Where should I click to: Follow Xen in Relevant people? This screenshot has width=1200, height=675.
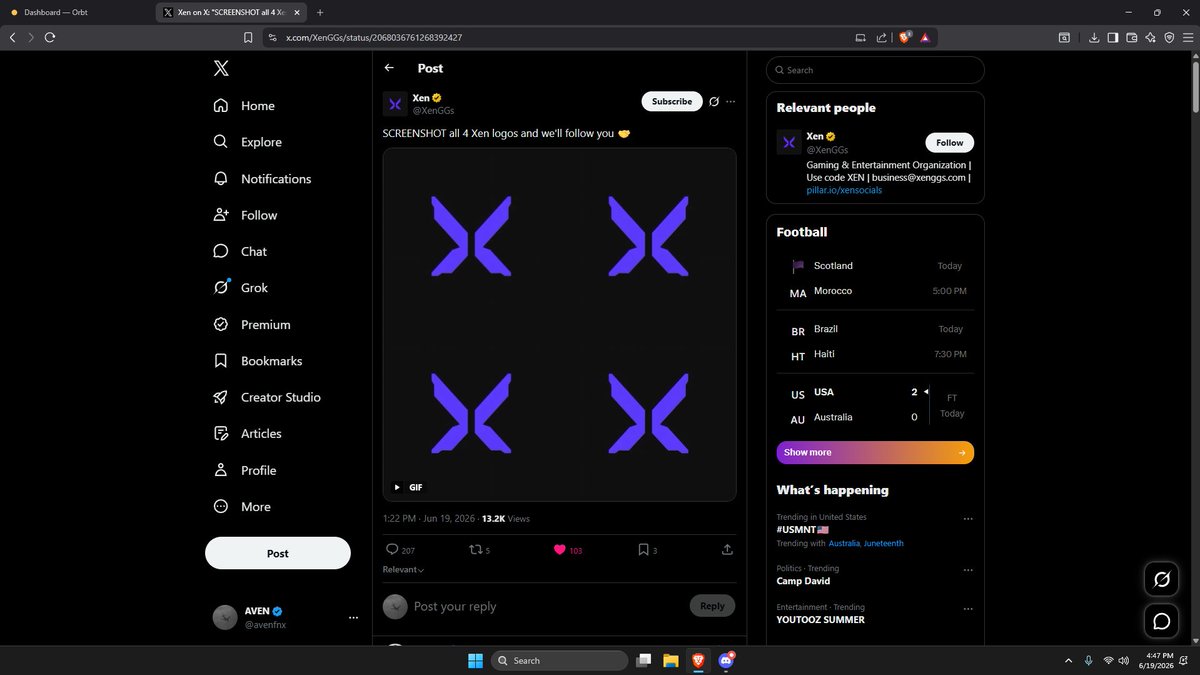[x=950, y=142]
